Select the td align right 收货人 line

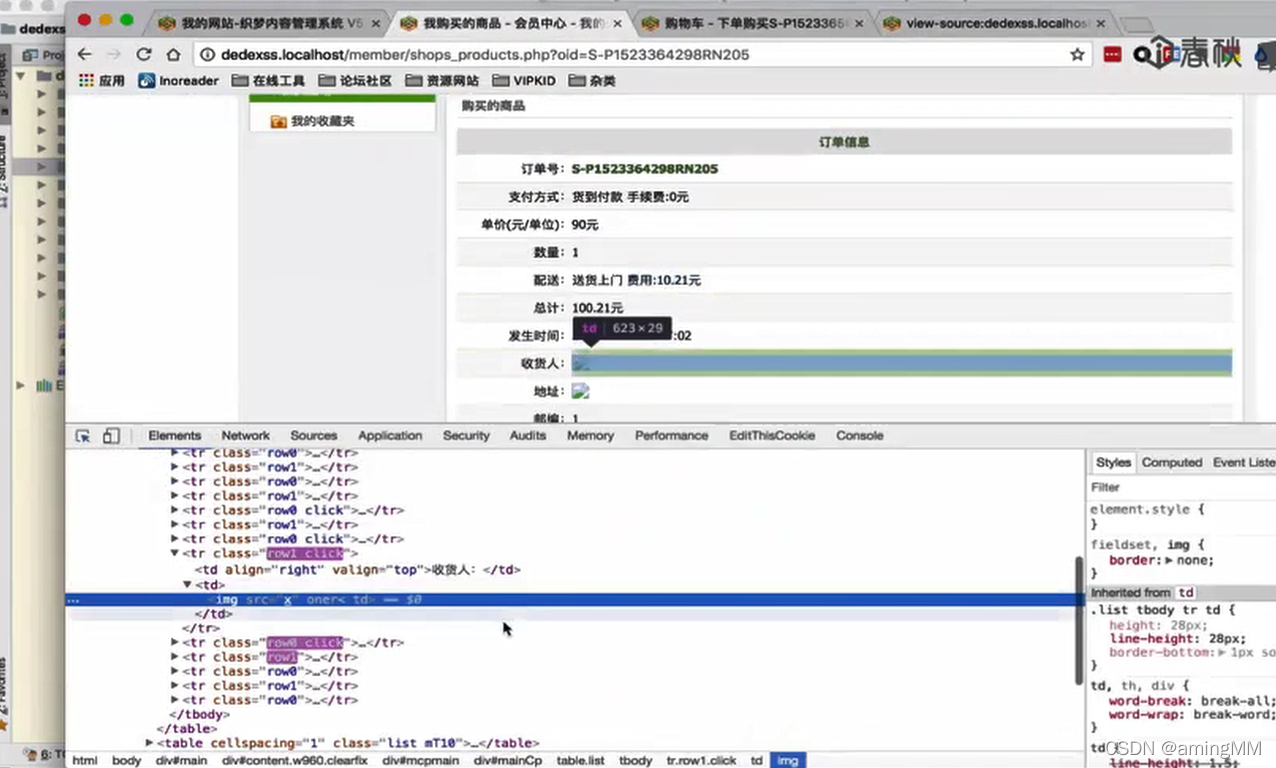click(357, 570)
